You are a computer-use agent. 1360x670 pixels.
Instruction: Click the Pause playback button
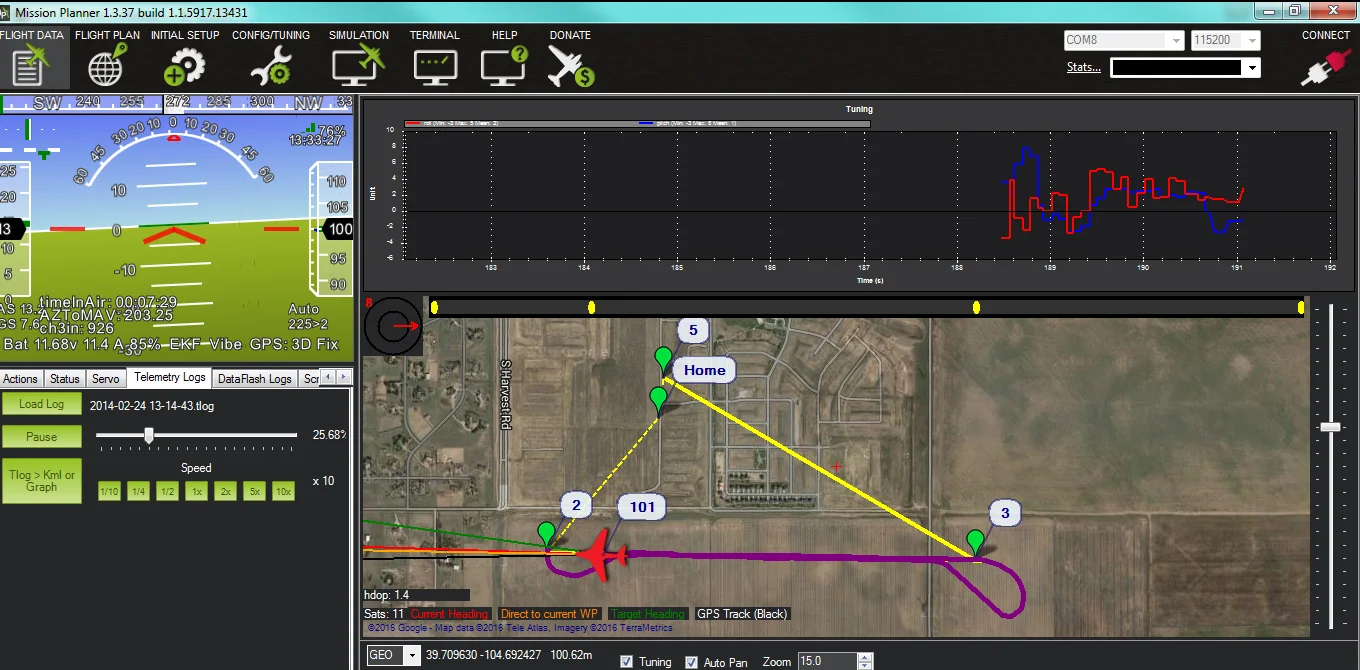click(41, 437)
